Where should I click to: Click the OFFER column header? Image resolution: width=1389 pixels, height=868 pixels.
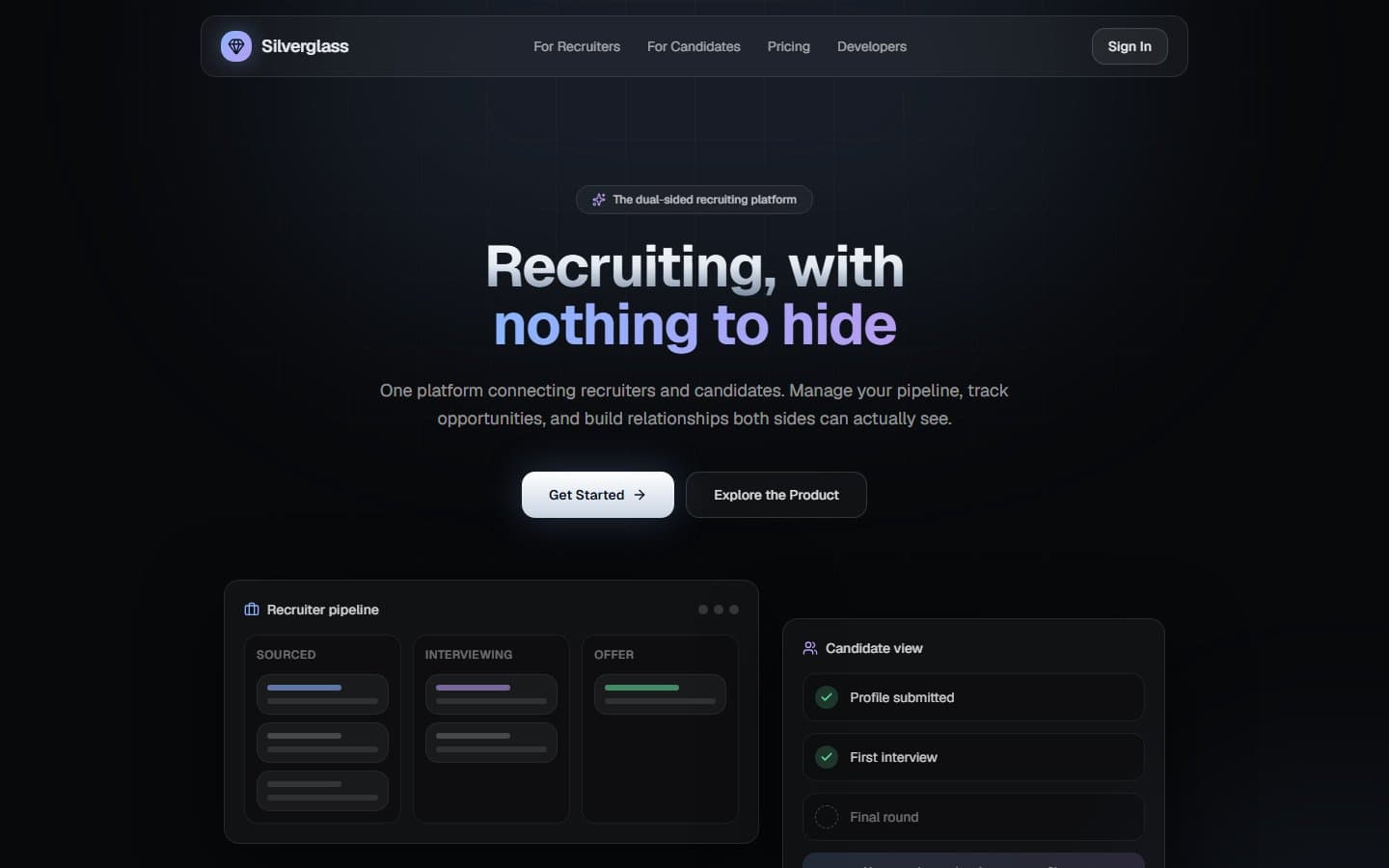tap(613, 655)
